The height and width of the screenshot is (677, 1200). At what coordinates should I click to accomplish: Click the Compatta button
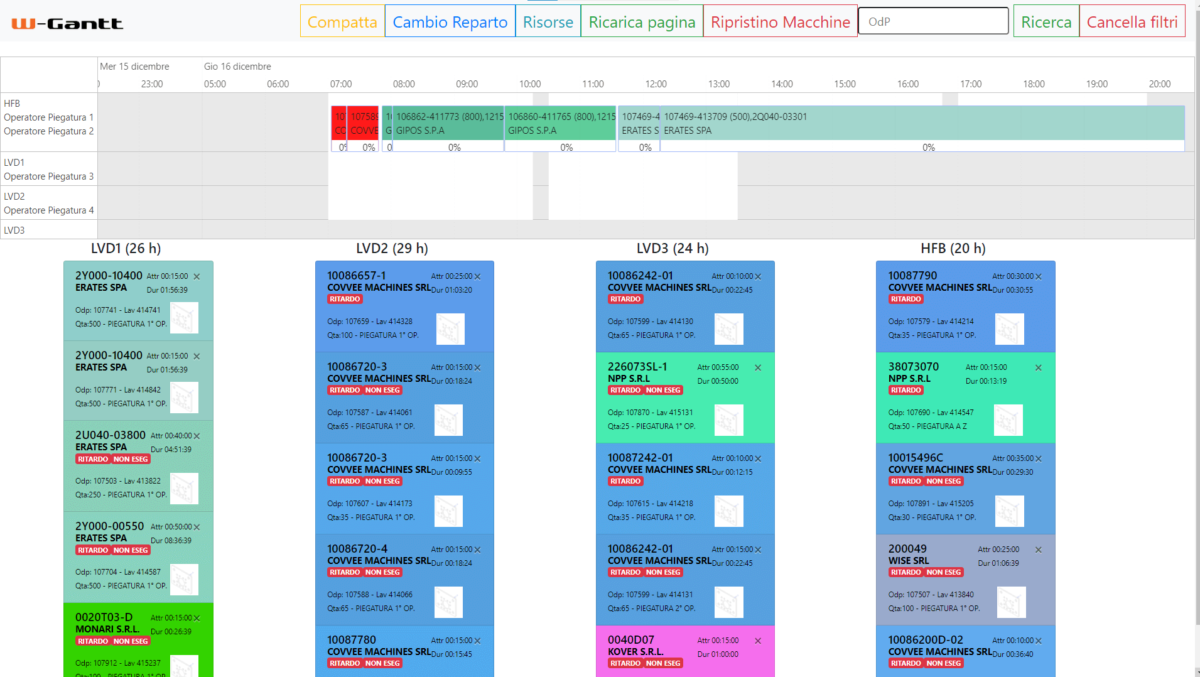pos(341,20)
